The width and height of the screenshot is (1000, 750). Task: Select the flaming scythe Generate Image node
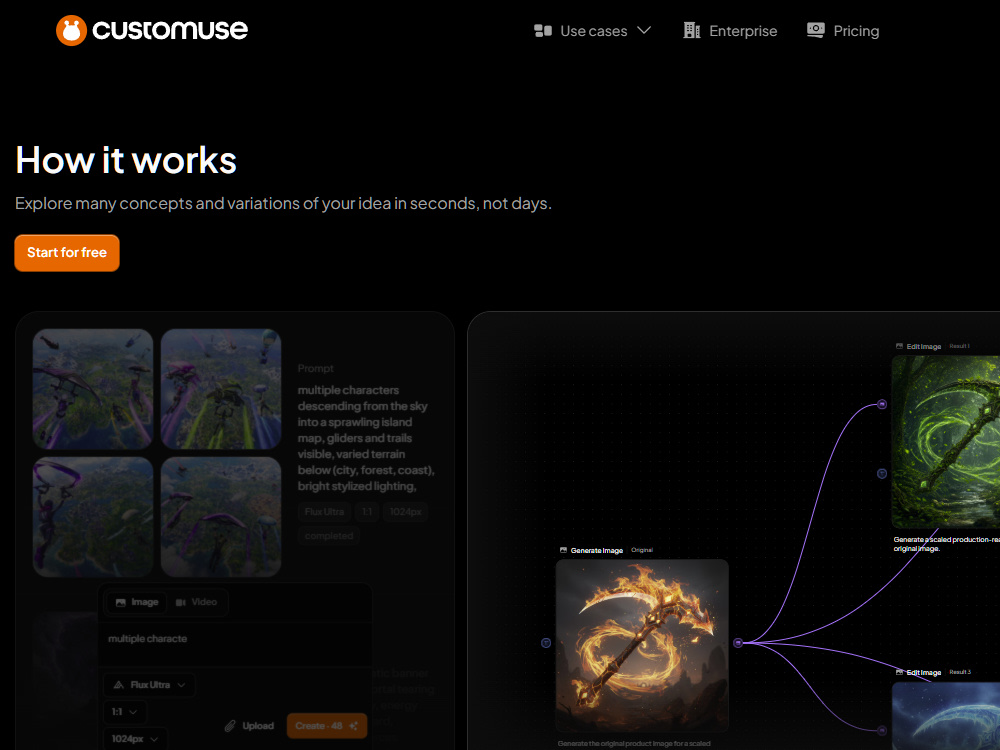point(642,645)
